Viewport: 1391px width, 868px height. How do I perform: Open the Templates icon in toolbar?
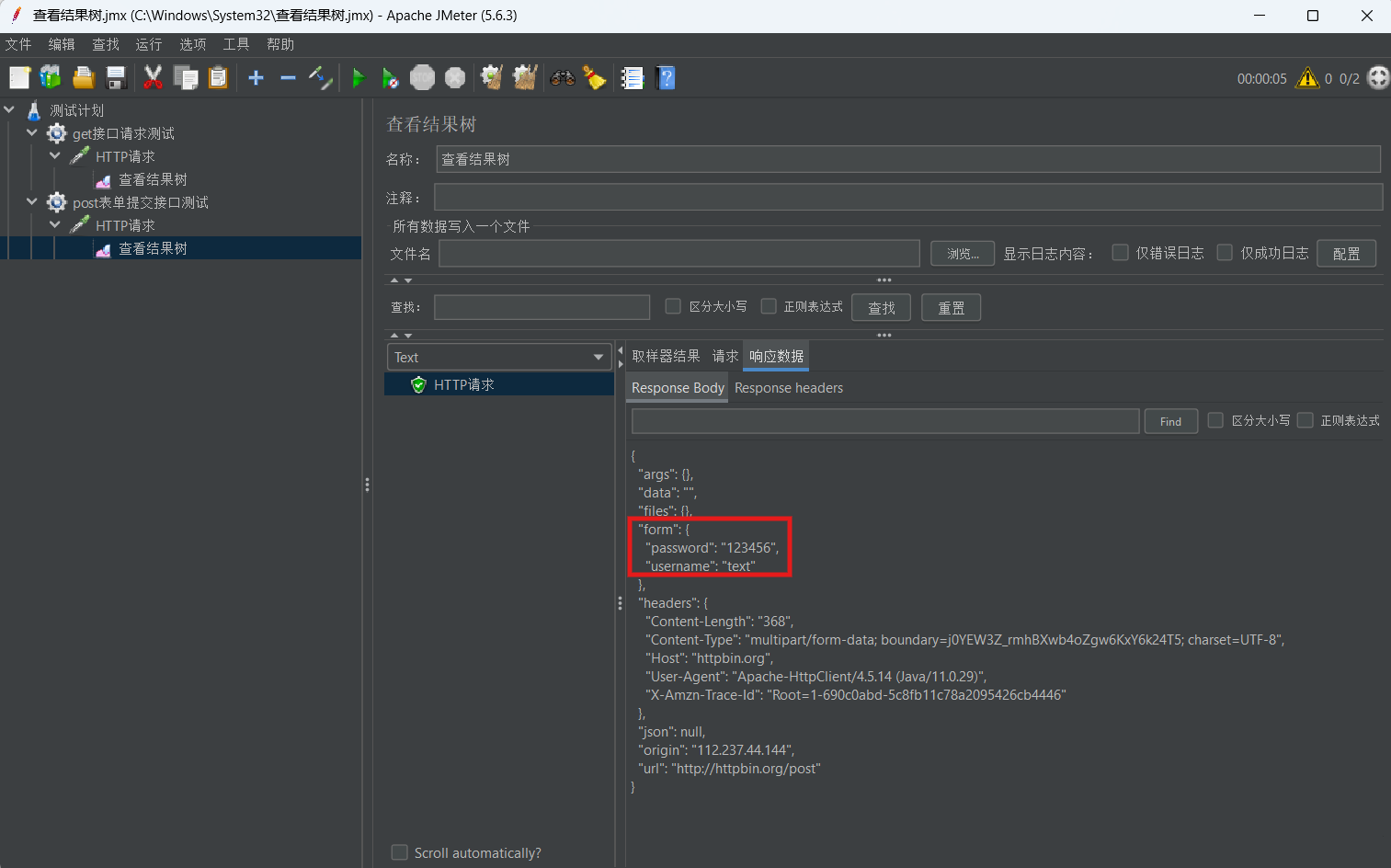(51, 78)
